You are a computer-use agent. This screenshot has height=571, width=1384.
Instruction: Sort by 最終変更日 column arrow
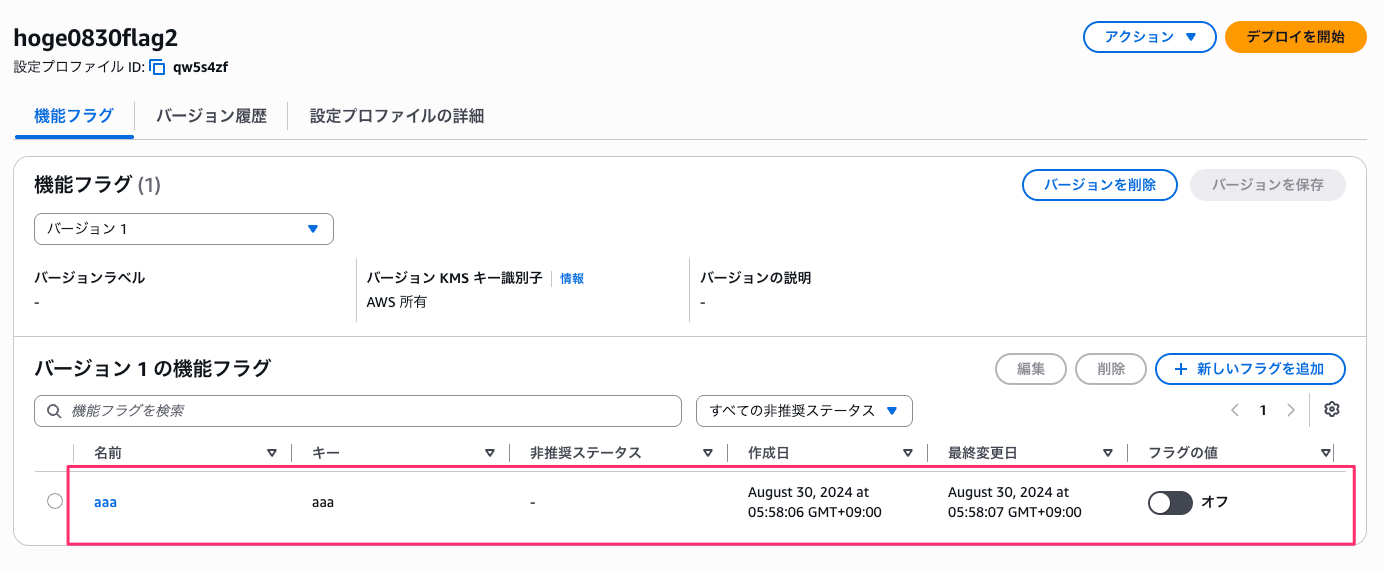click(x=1107, y=453)
